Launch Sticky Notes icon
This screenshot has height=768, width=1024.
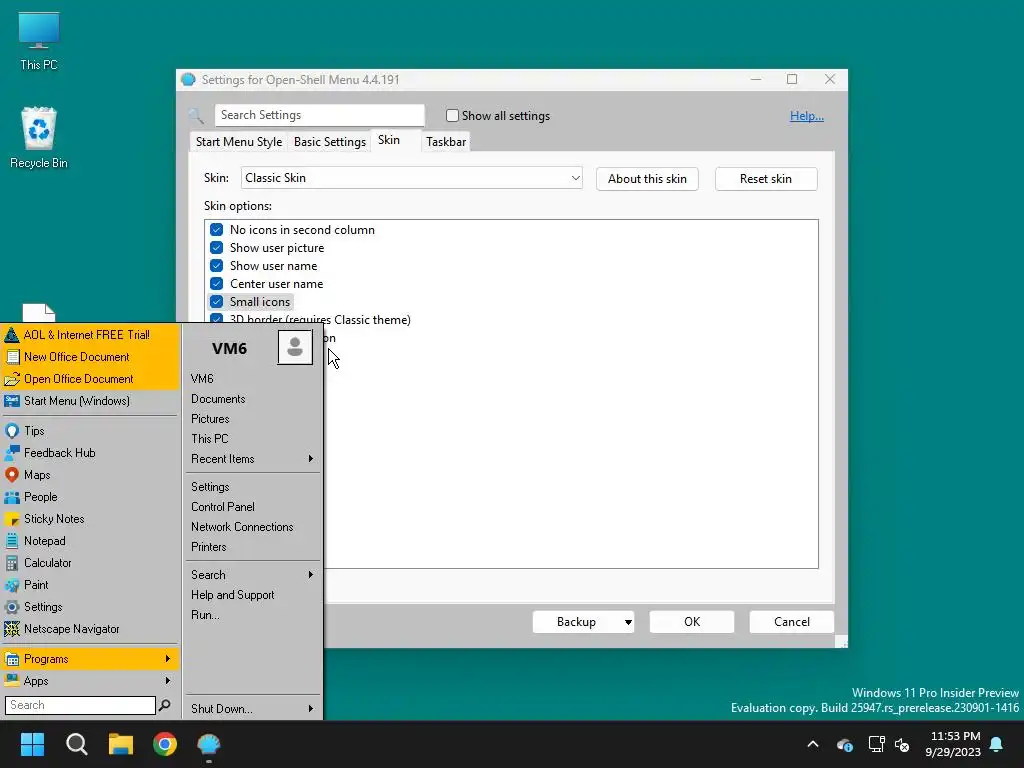12,519
